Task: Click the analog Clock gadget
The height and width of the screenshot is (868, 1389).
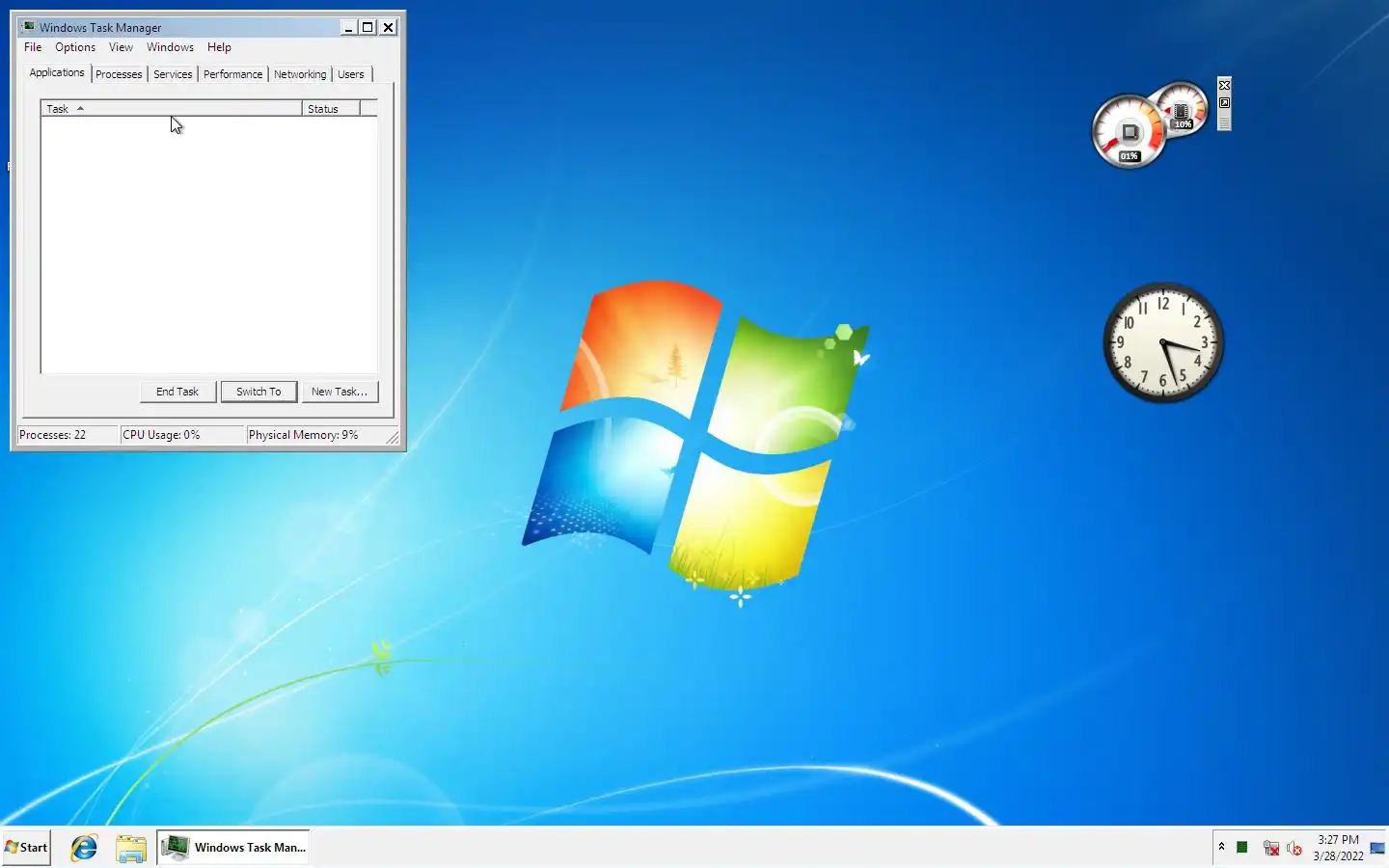Action: tap(1163, 342)
